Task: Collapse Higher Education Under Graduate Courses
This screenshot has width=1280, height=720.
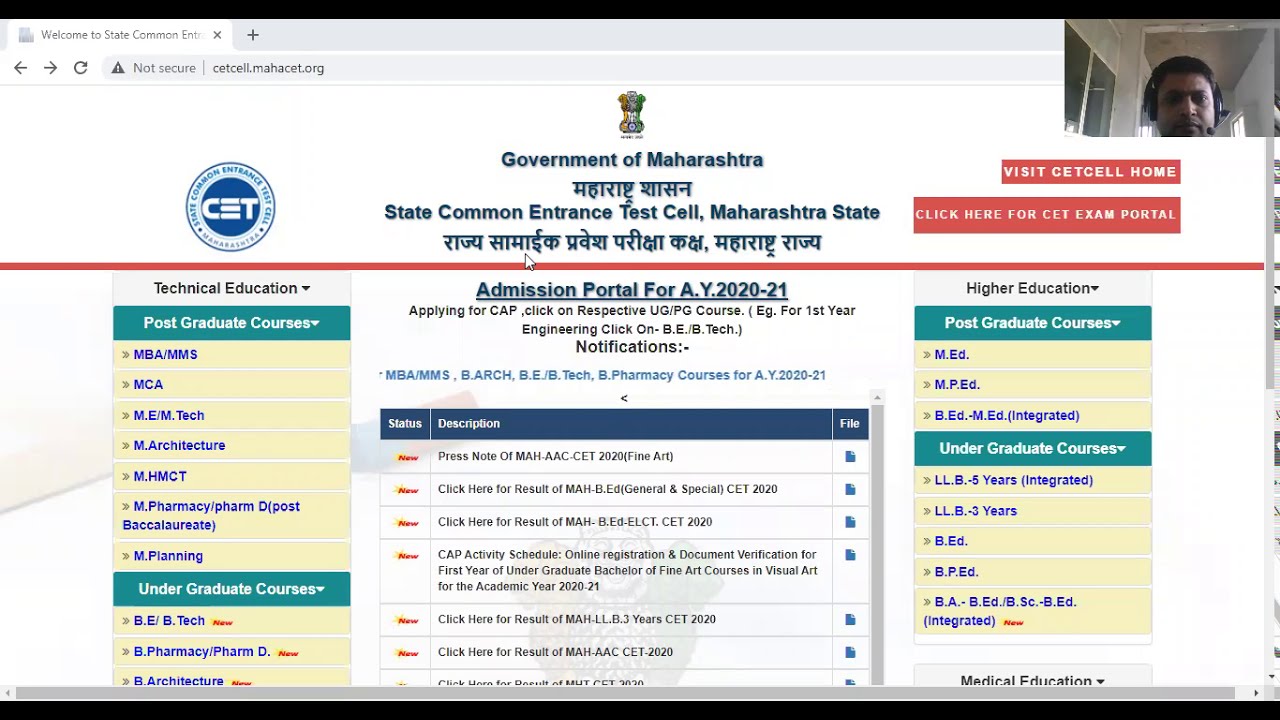Action: pyautogui.click(x=1033, y=448)
